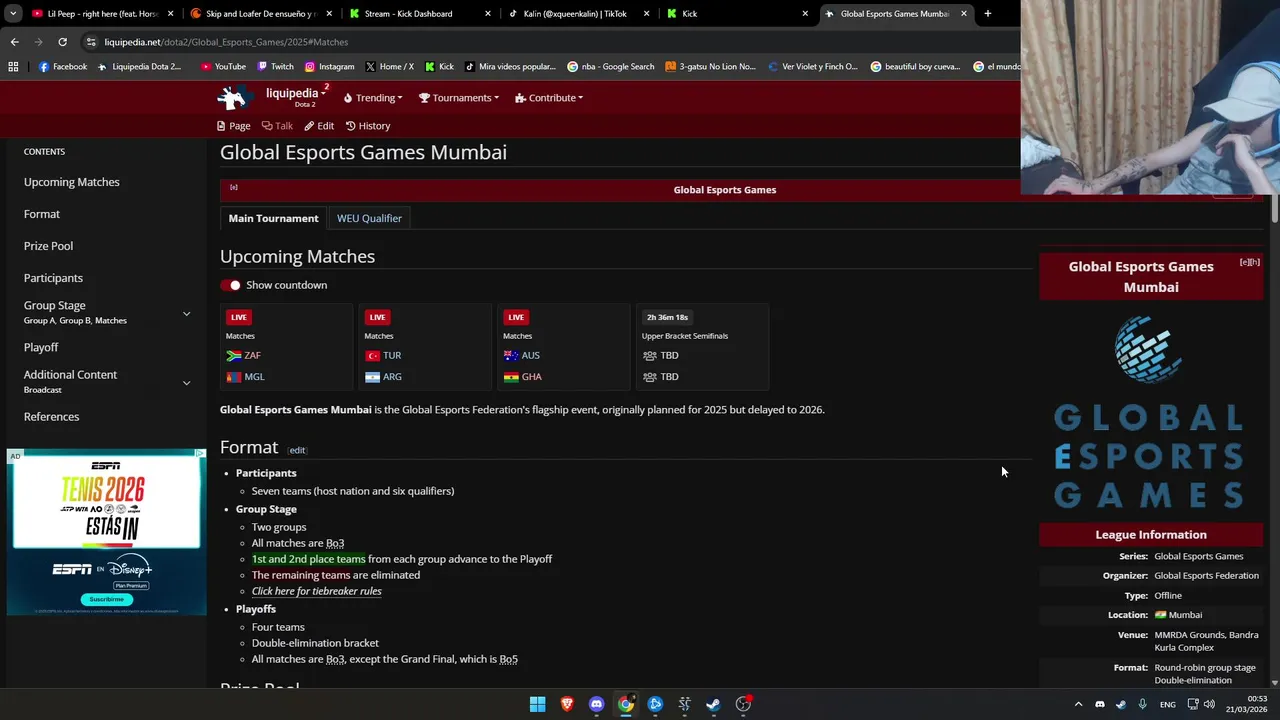Open OBS Studio from the taskbar
The width and height of the screenshot is (1280, 720).
743,704
